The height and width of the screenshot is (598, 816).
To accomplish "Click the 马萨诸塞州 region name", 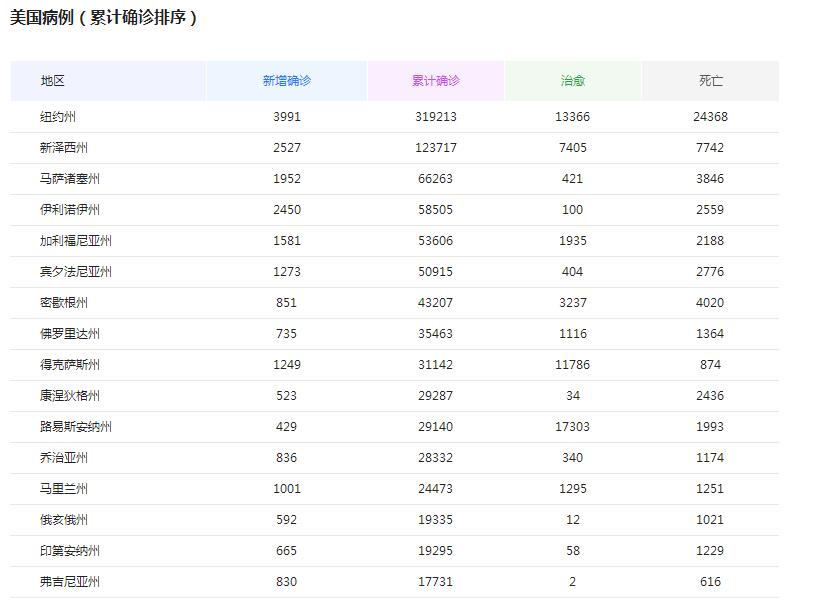I will [x=61, y=179].
